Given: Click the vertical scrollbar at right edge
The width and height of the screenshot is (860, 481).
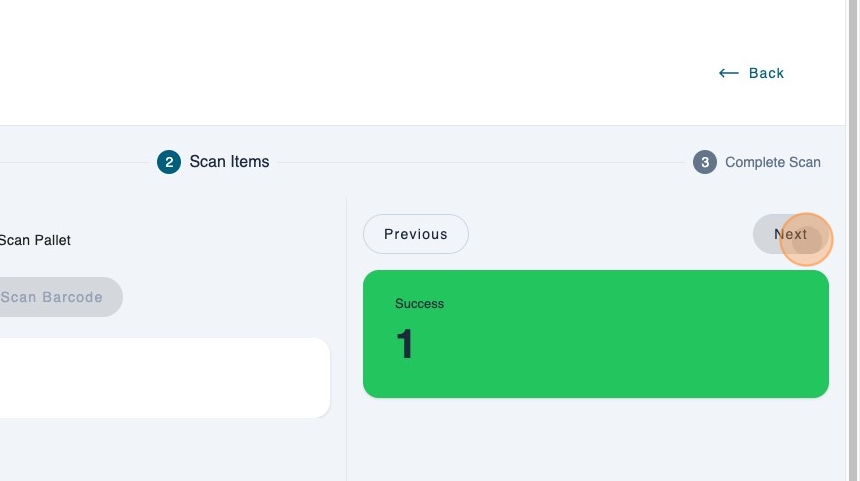Looking at the screenshot, I should click(852, 240).
